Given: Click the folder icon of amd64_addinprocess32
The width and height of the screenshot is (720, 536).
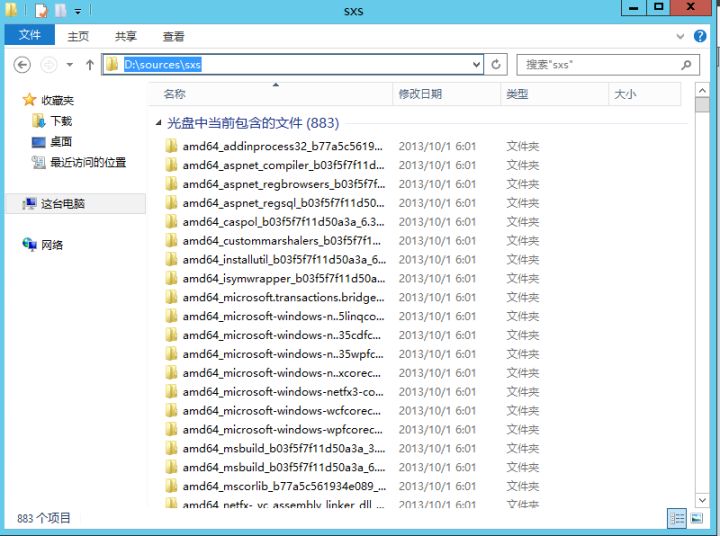Looking at the screenshot, I should (171, 146).
